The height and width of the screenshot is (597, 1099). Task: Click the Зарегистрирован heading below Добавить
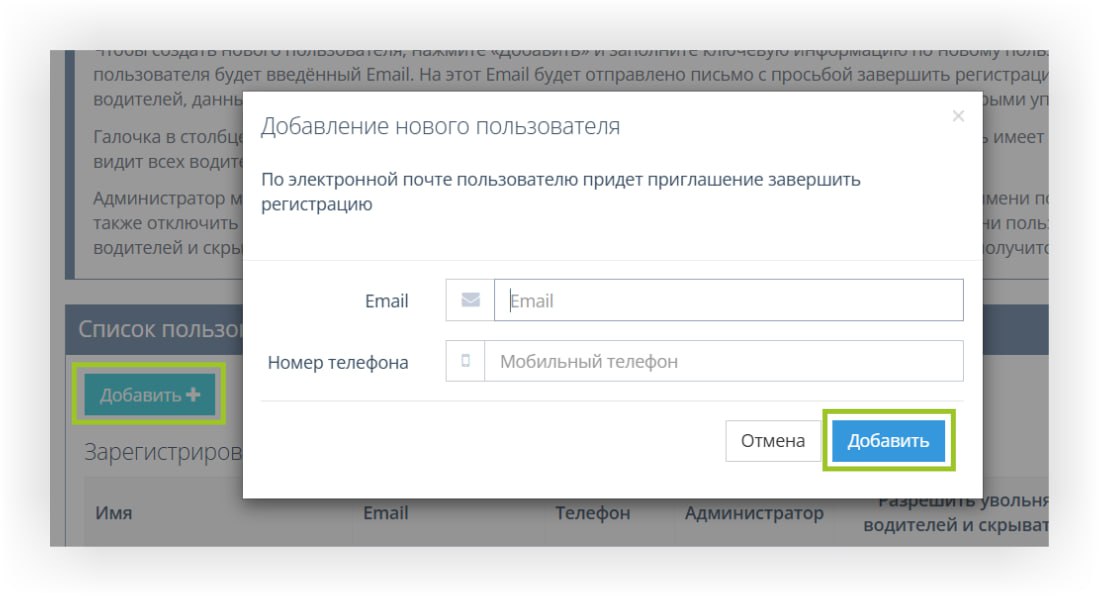[153, 450]
